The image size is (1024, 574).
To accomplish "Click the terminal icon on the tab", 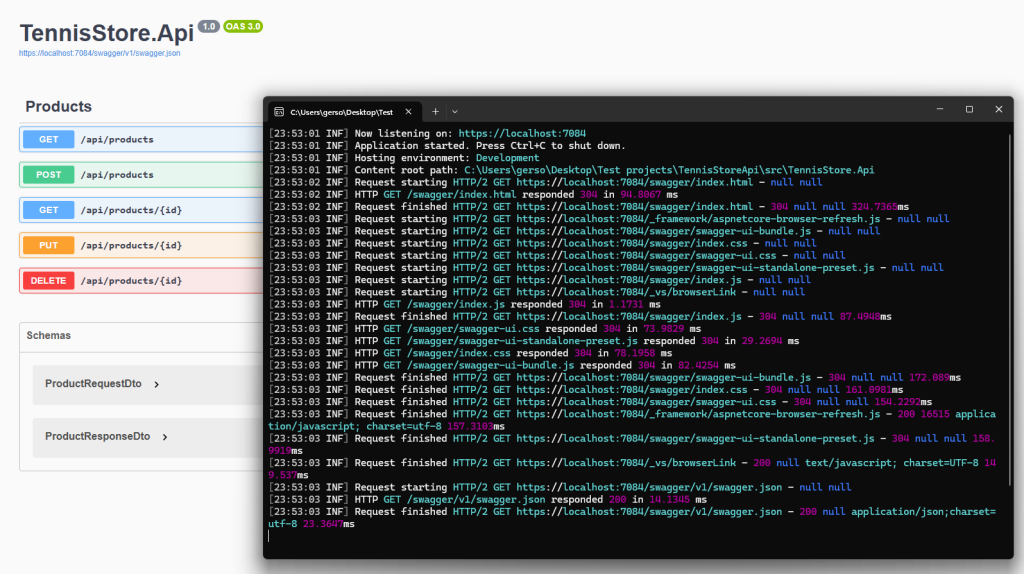I will pos(279,112).
